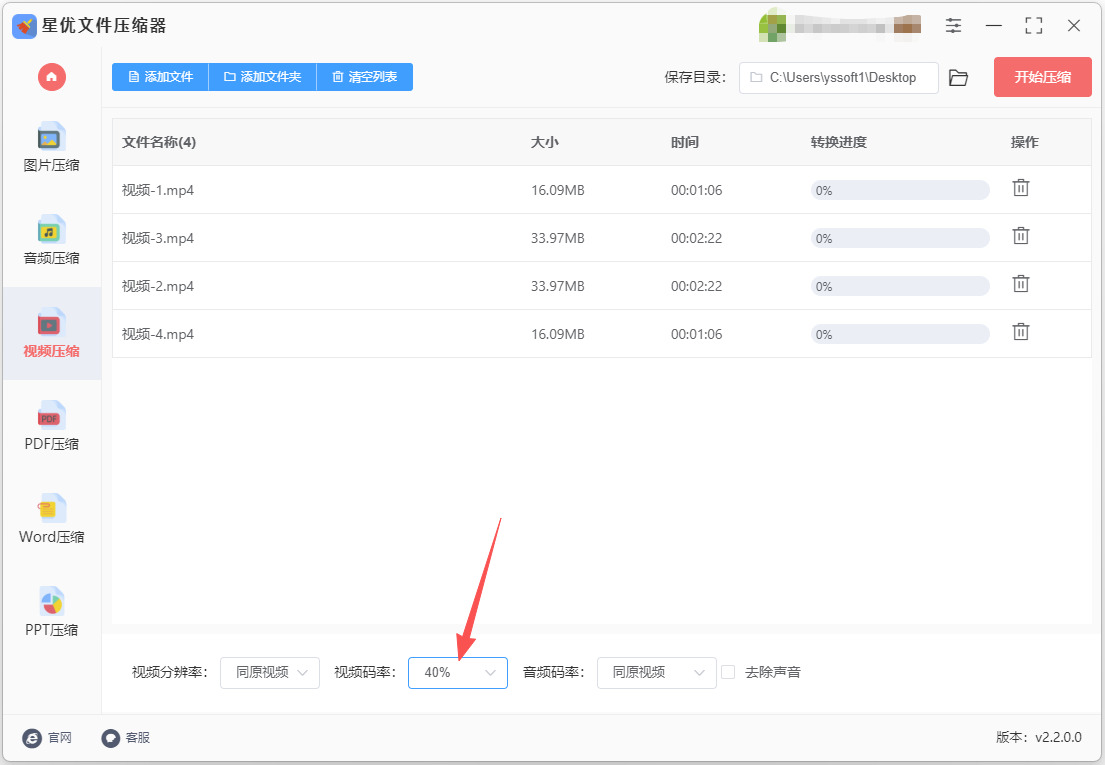Click progress bar of 视频-2.mp4
The height and width of the screenshot is (765, 1105).
click(900, 286)
